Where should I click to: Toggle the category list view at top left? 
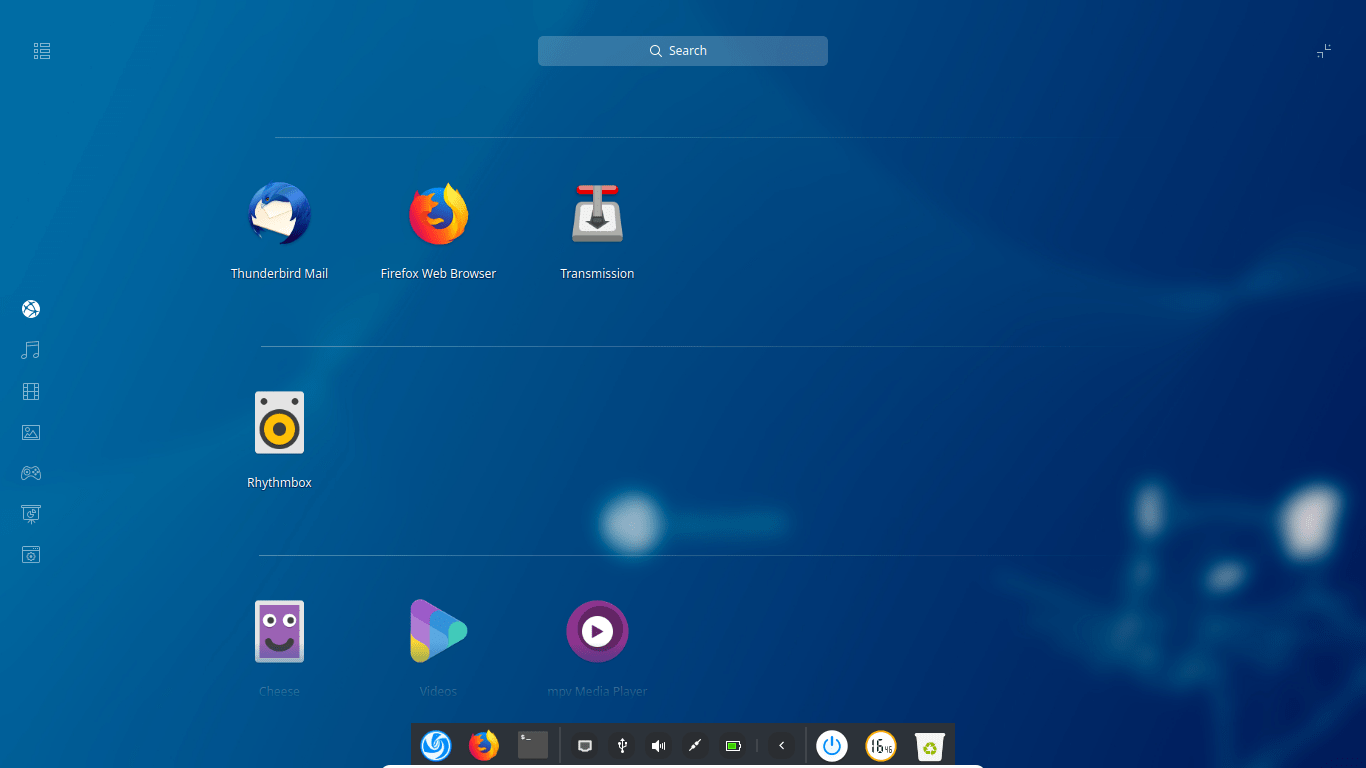click(x=41, y=50)
